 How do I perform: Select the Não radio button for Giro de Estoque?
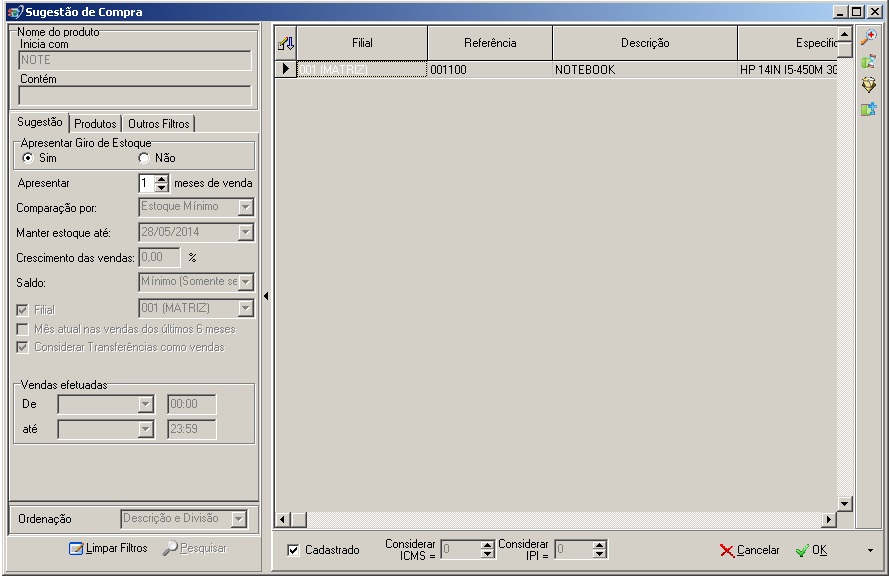[x=144, y=158]
